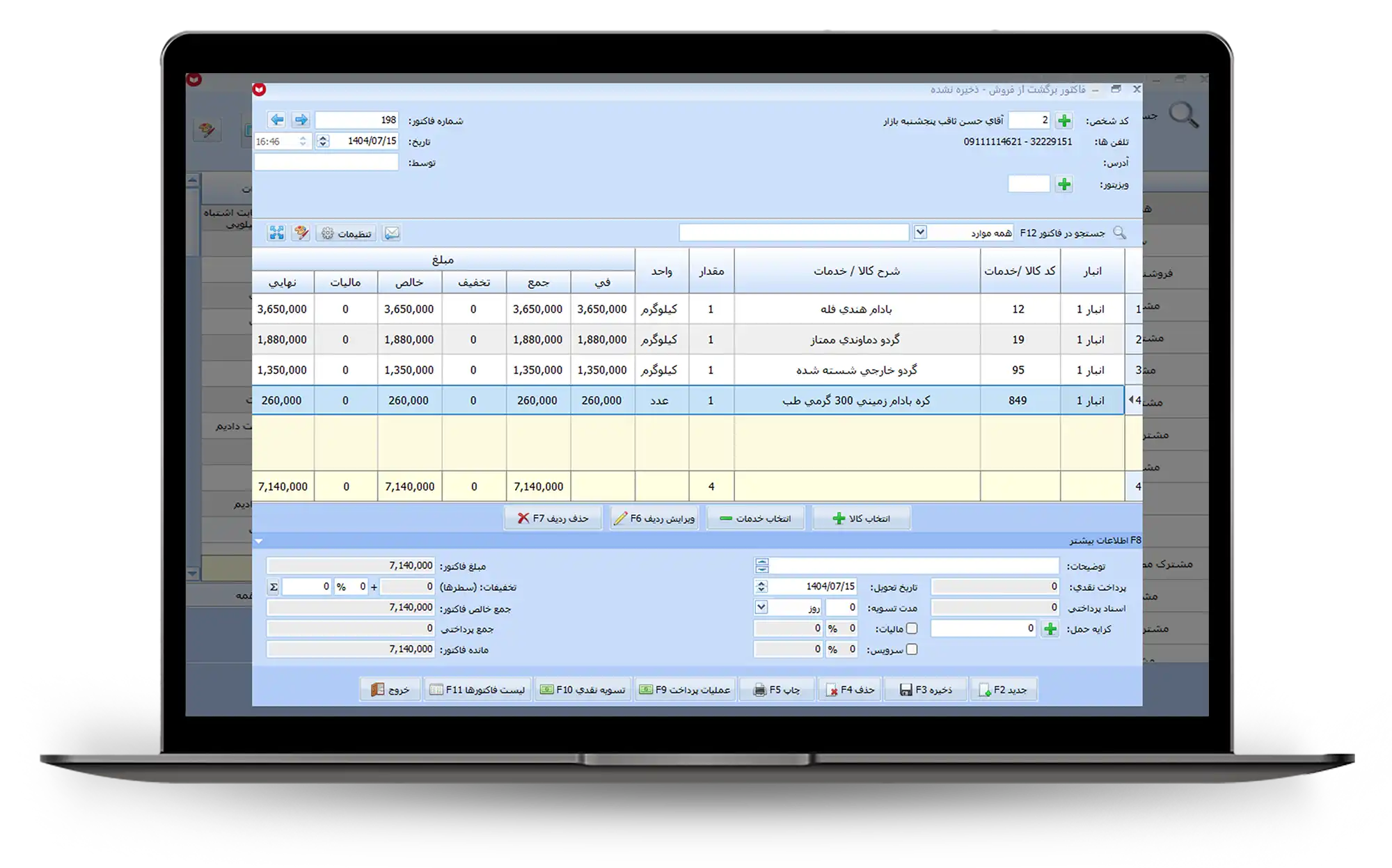Click the delete row F7 button

click(553, 519)
